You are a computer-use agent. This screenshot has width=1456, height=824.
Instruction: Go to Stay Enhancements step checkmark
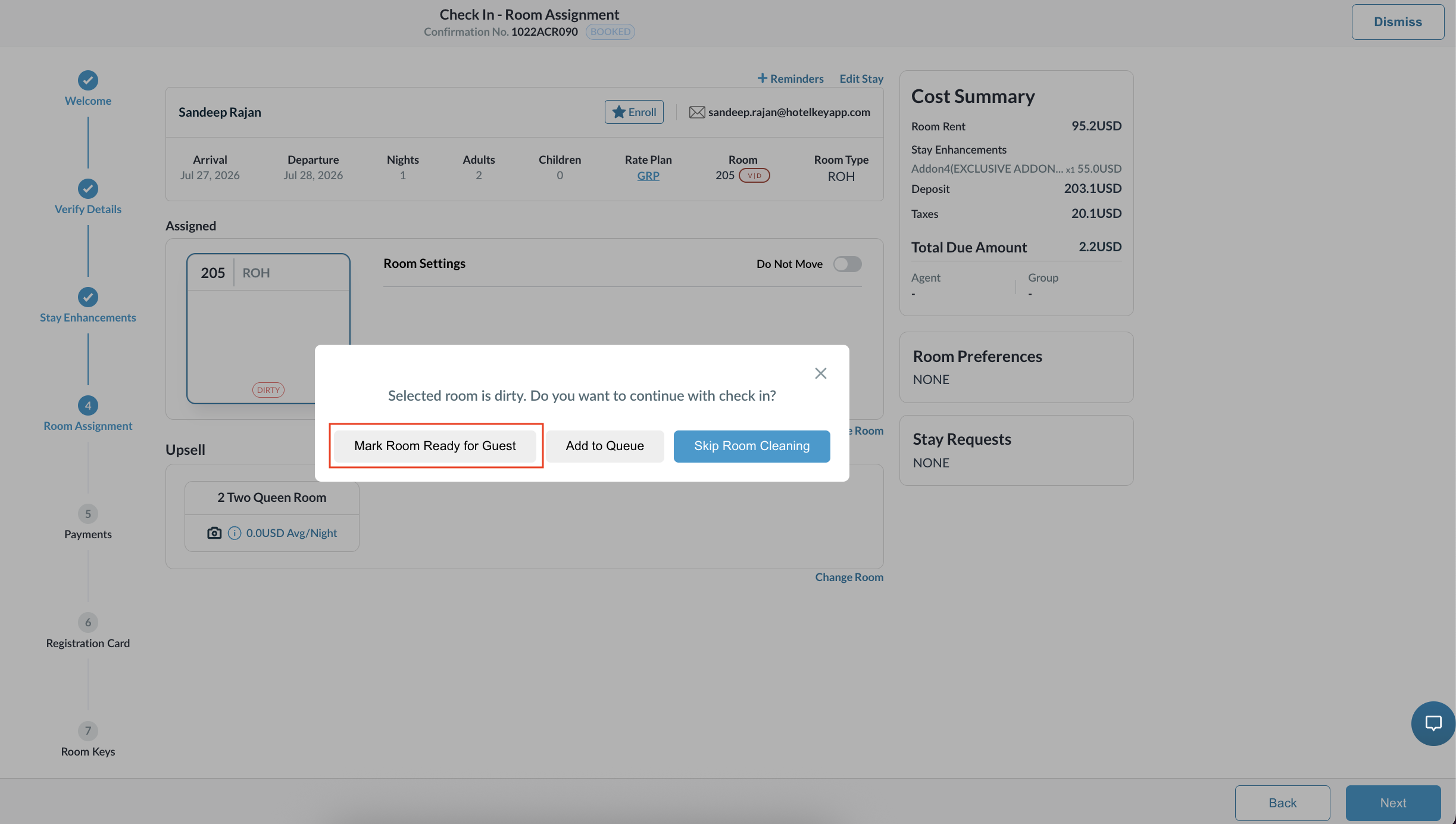[88, 297]
